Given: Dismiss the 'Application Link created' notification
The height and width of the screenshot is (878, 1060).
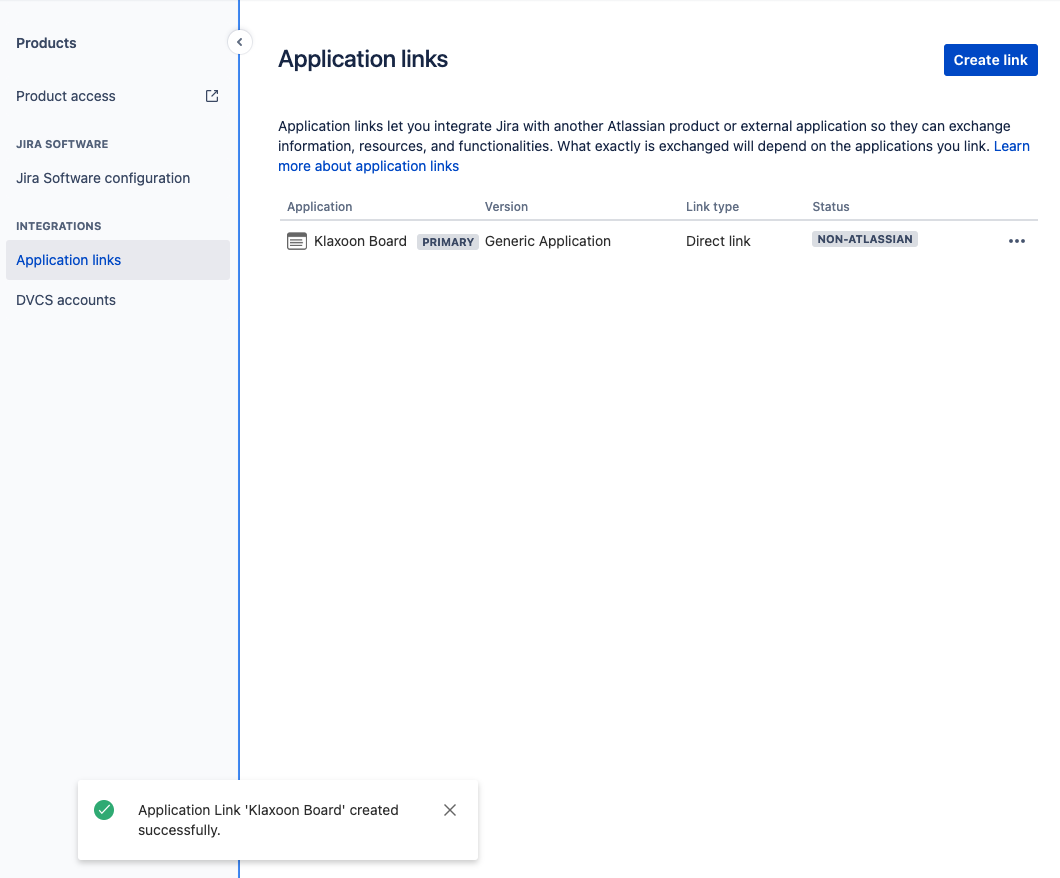Looking at the screenshot, I should tap(449, 810).
